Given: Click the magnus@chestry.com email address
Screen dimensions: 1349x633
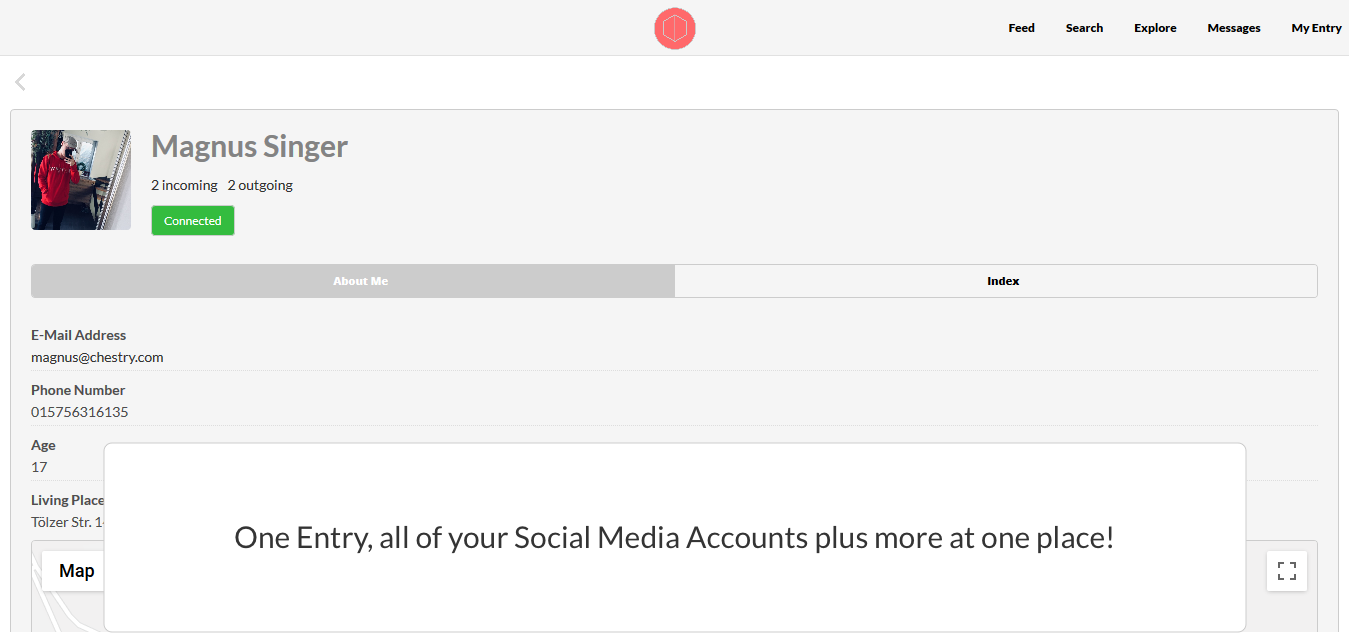Looking at the screenshot, I should pos(97,357).
